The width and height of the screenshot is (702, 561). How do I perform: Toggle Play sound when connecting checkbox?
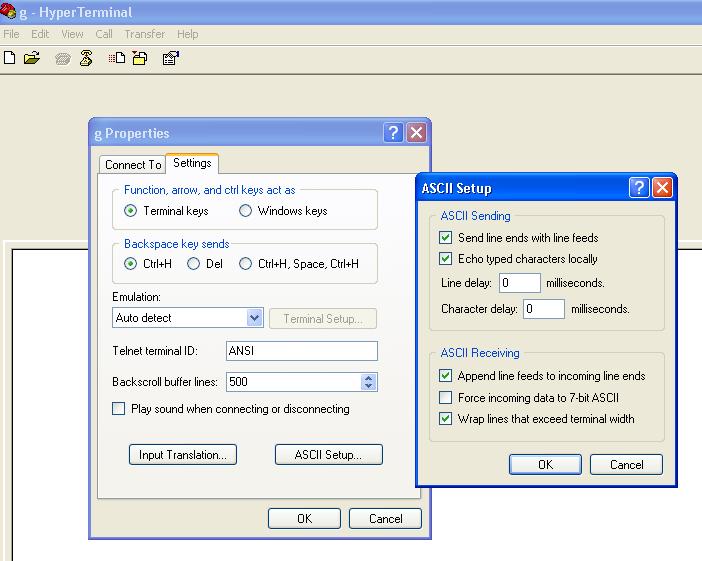[x=119, y=408]
